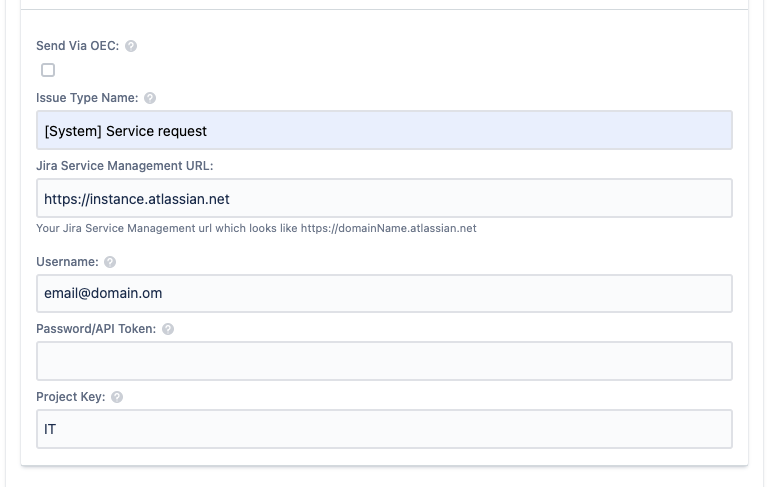
Task: Click the Username label
Action: pos(67,262)
